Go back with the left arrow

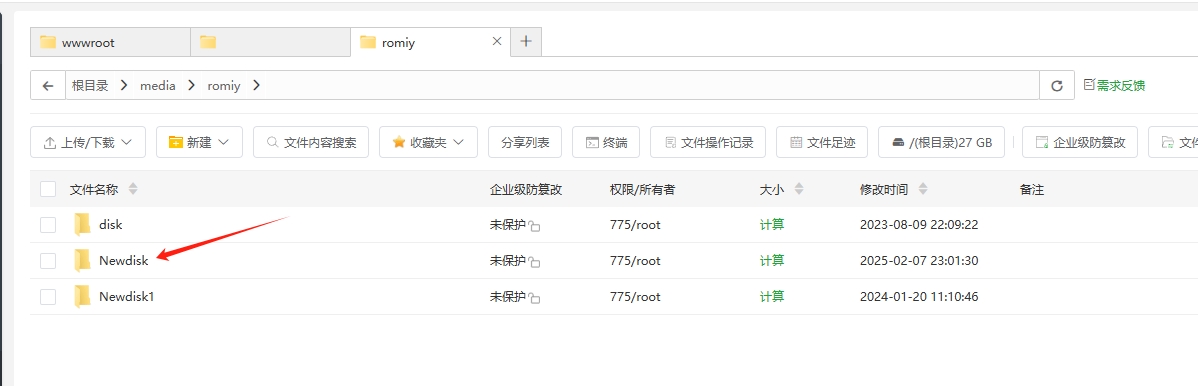tap(48, 86)
